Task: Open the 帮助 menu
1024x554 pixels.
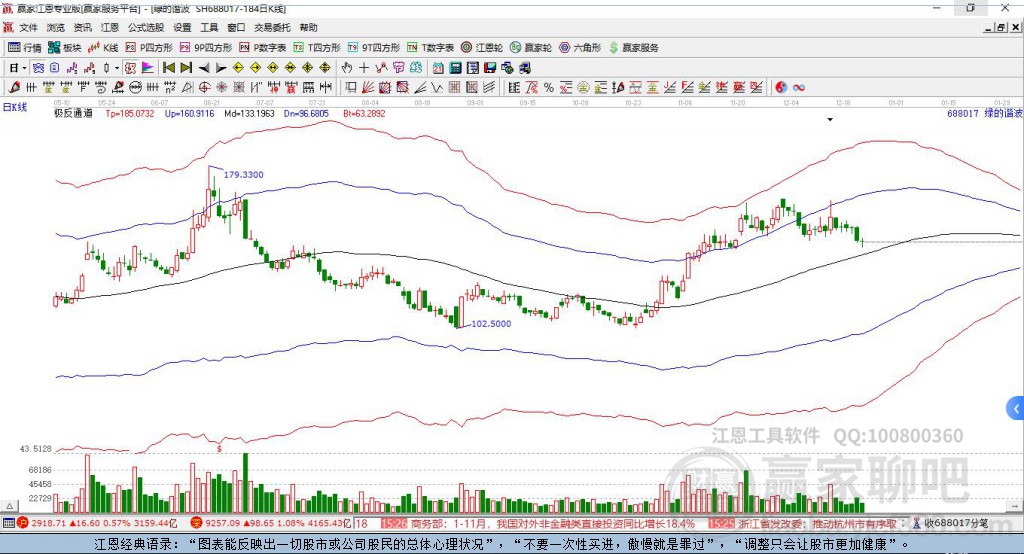Action: [308, 27]
